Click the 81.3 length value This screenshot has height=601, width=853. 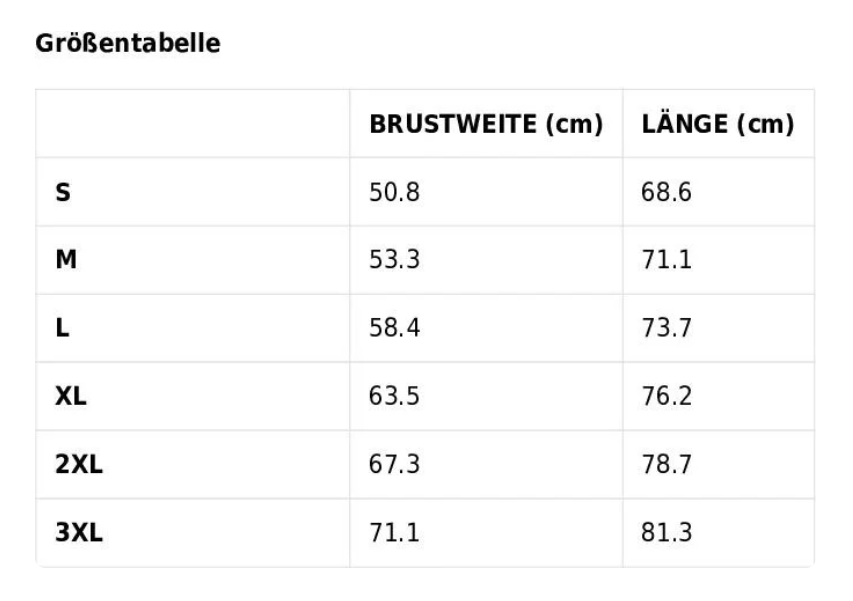tap(666, 533)
